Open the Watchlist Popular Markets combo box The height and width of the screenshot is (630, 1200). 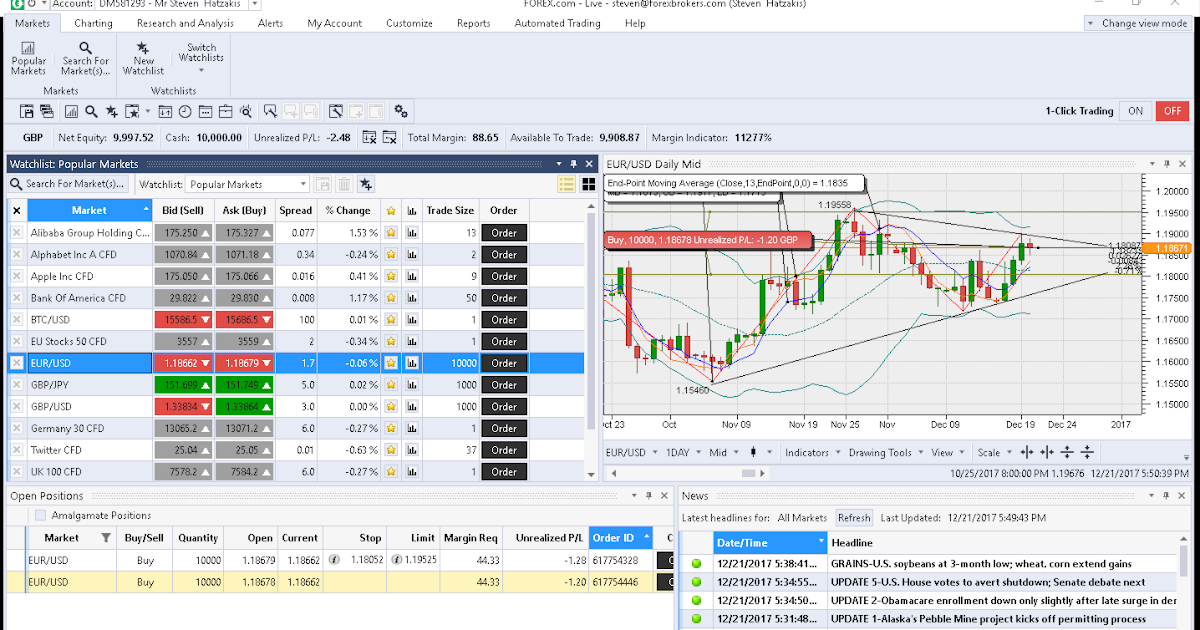tap(248, 184)
